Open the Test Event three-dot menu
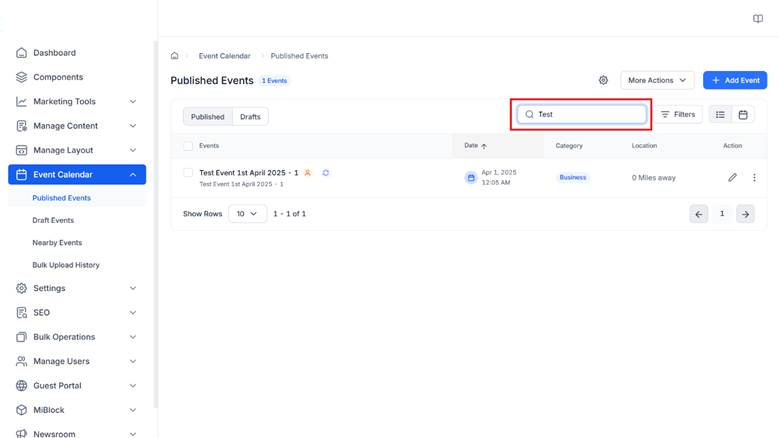The width and height of the screenshot is (779, 438). pos(754,177)
